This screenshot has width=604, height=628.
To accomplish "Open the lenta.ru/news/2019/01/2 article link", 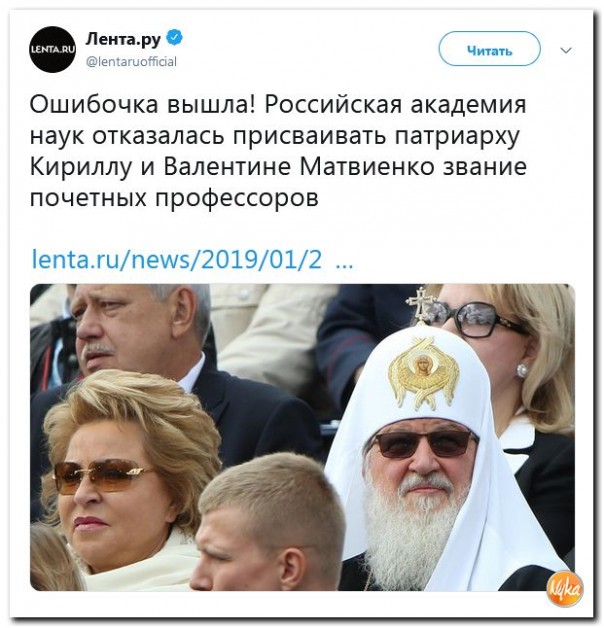I will 176,260.
